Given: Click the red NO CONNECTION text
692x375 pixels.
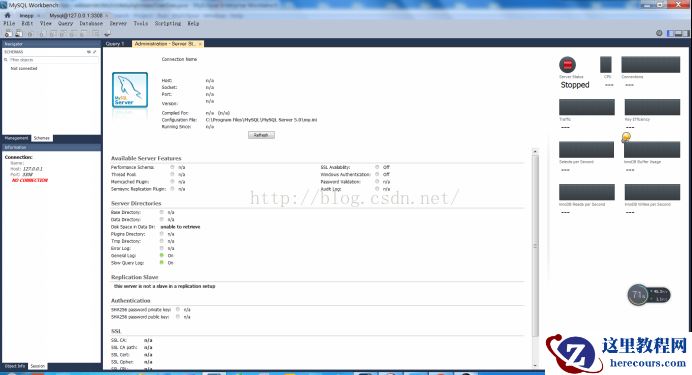Looking at the screenshot, I should (x=30, y=180).
